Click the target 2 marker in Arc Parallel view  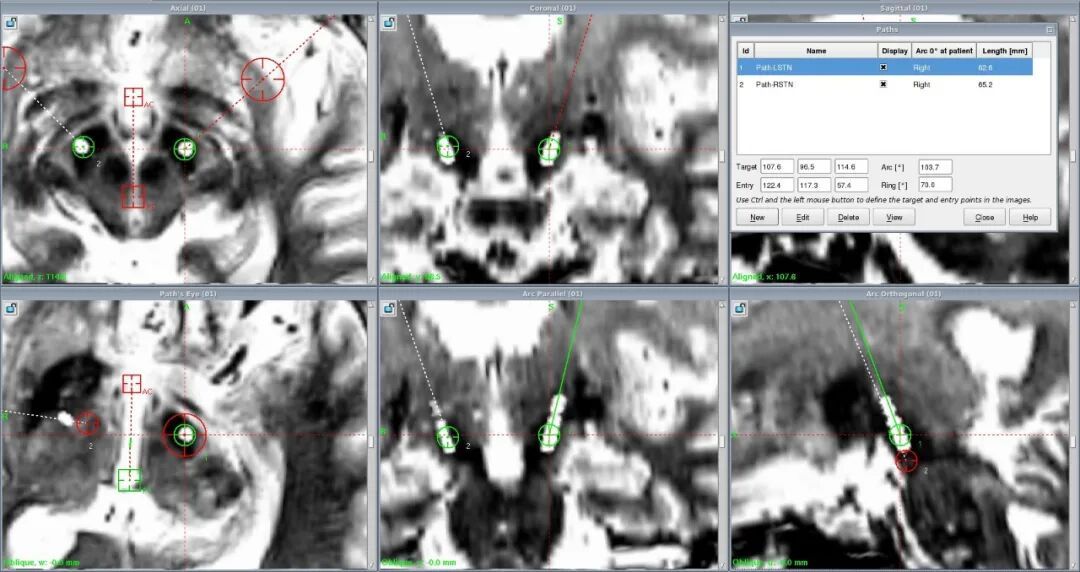tap(448, 437)
